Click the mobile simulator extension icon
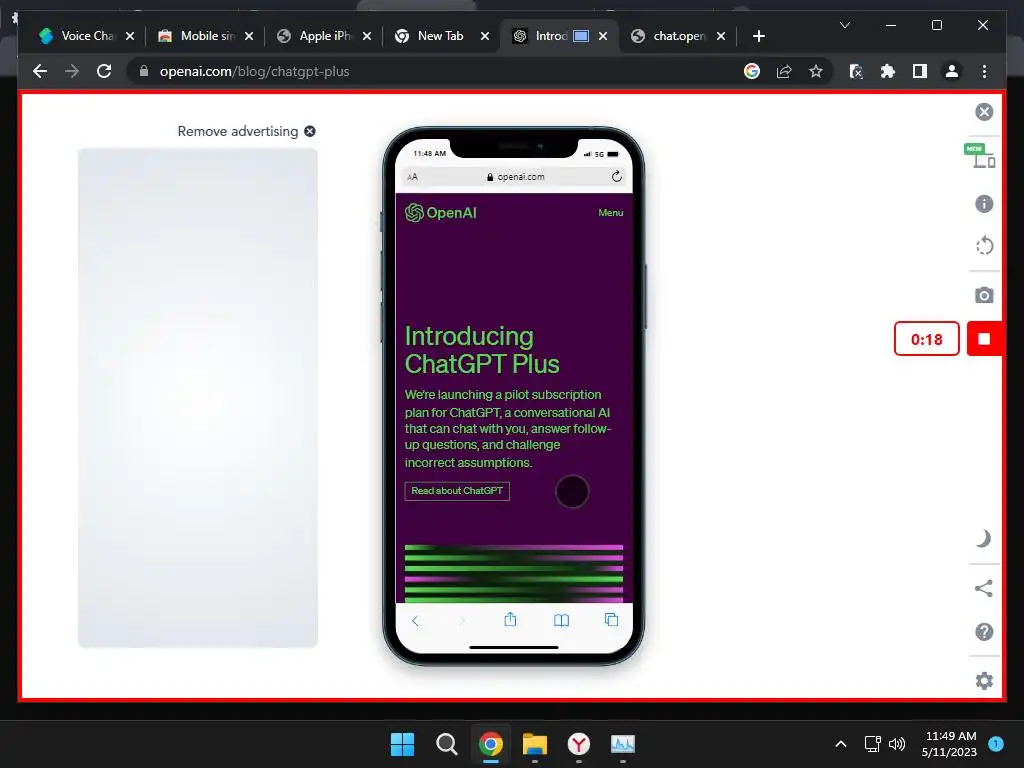This screenshot has width=1024, height=768. click(856, 71)
